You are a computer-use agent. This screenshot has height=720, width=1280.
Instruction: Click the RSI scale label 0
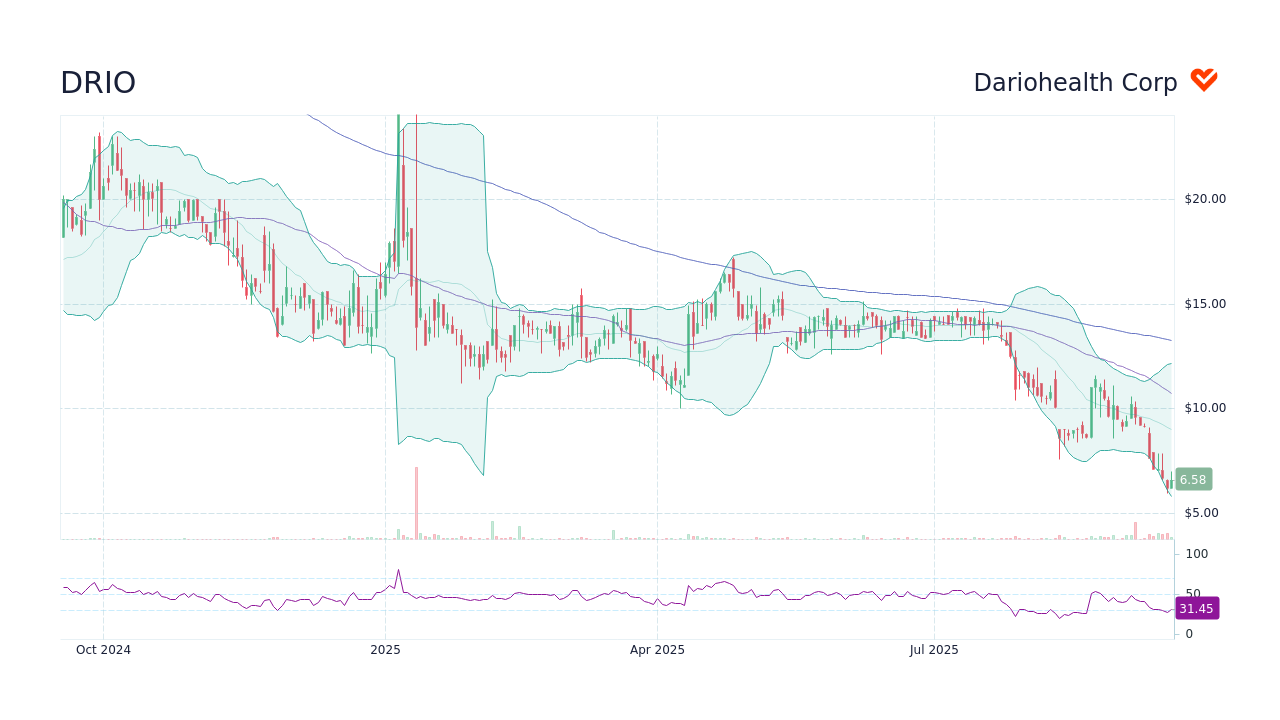coord(1189,634)
